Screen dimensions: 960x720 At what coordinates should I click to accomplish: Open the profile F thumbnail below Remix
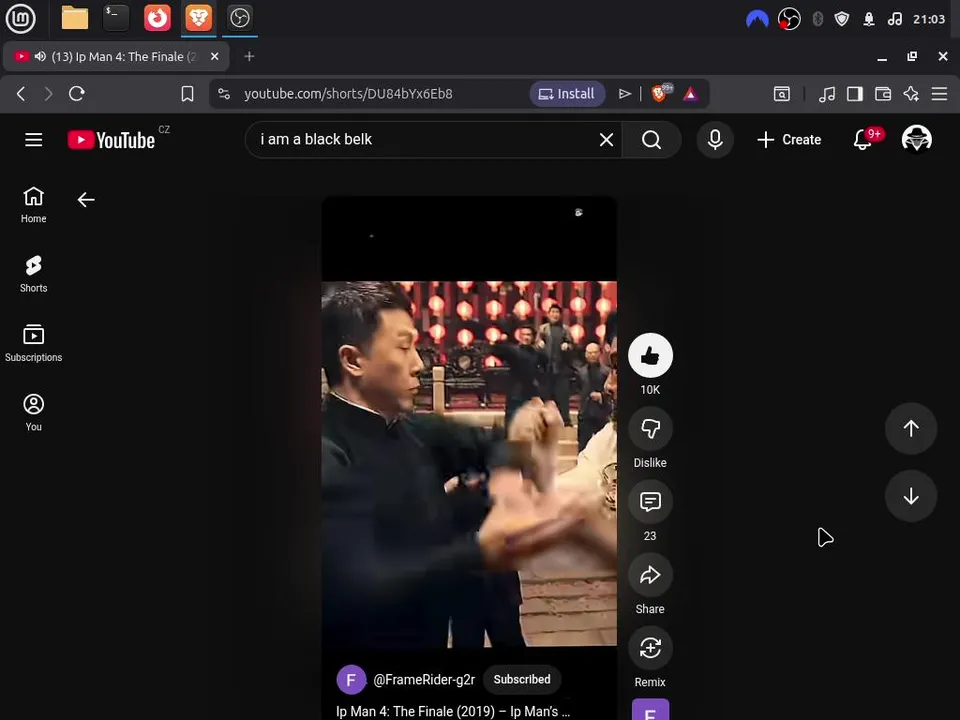(x=650, y=710)
